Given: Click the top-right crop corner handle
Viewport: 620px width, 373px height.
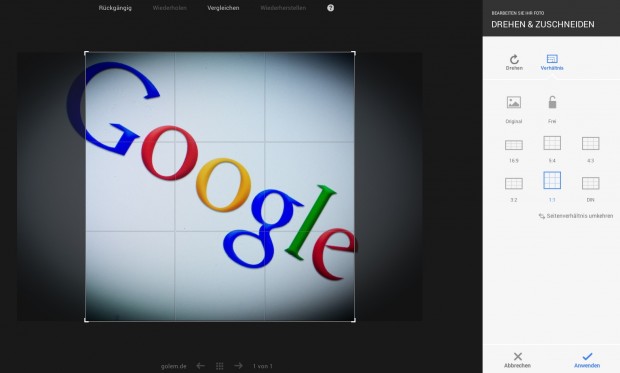Looking at the screenshot, I should [x=353, y=53].
